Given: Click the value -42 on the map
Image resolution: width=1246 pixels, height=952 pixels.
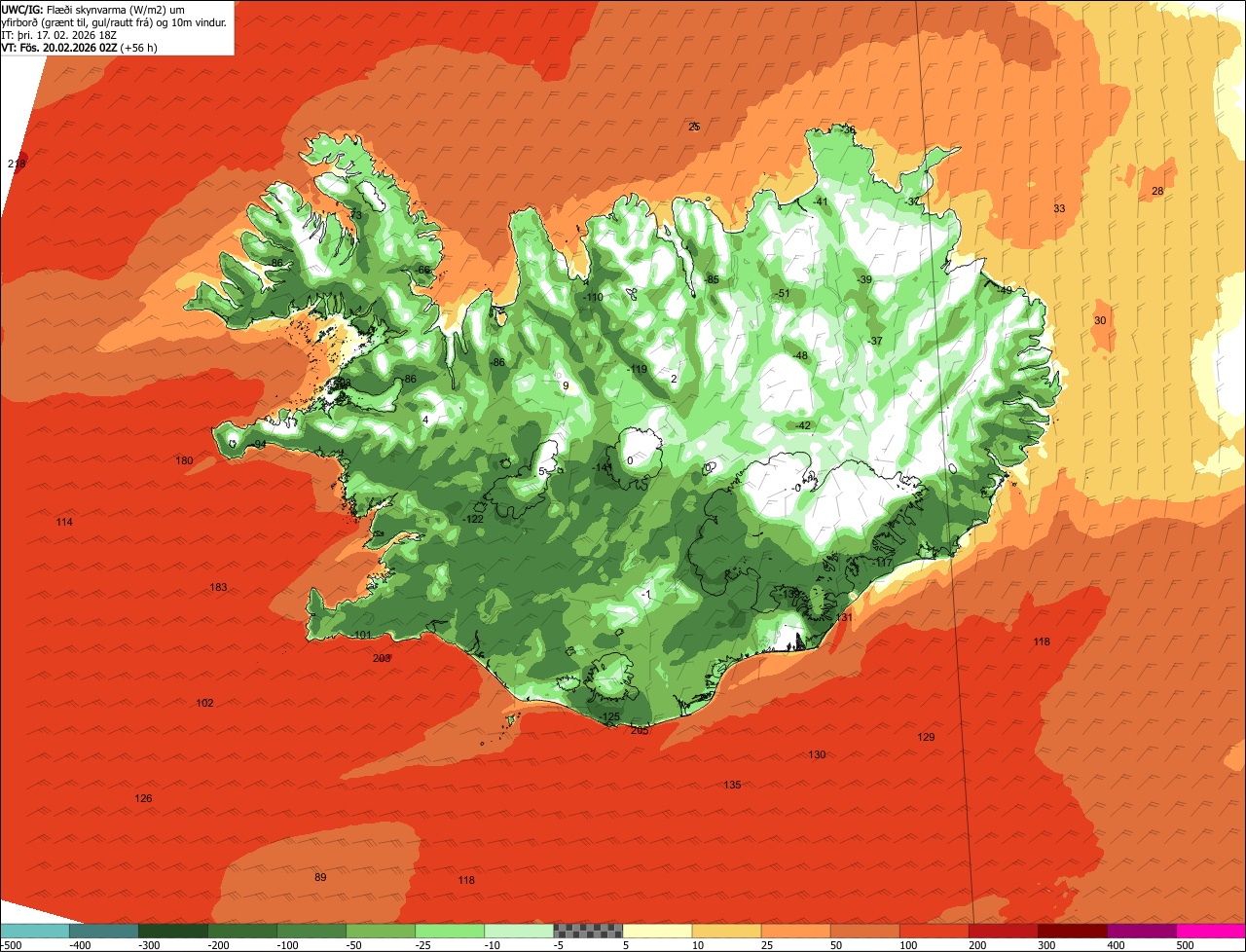Looking at the screenshot, I should 802,425.
